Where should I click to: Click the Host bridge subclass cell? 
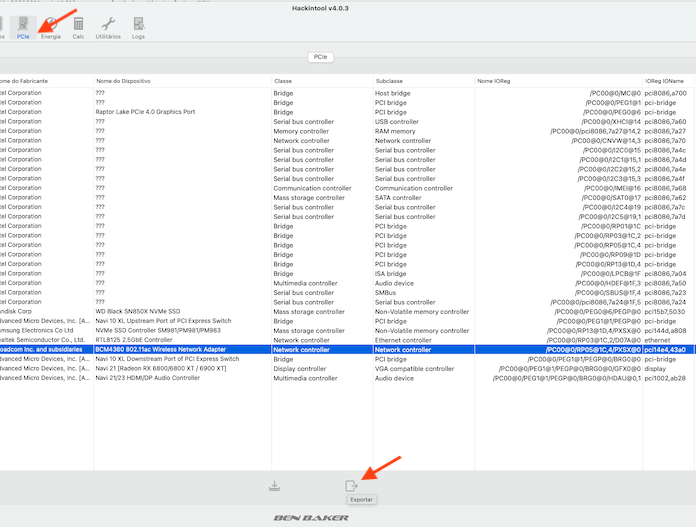pos(392,93)
